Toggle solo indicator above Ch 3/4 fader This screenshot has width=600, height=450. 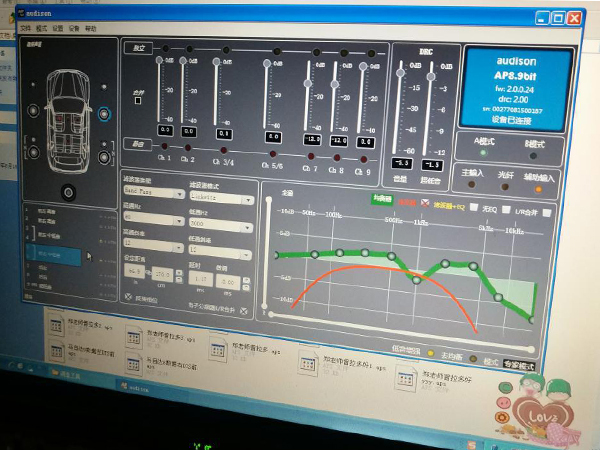tap(226, 50)
